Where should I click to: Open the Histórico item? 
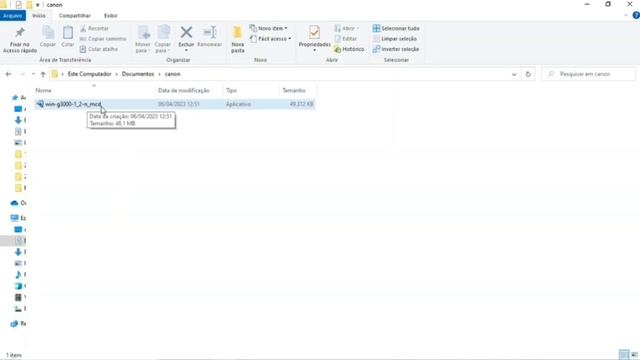[x=349, y=49]
